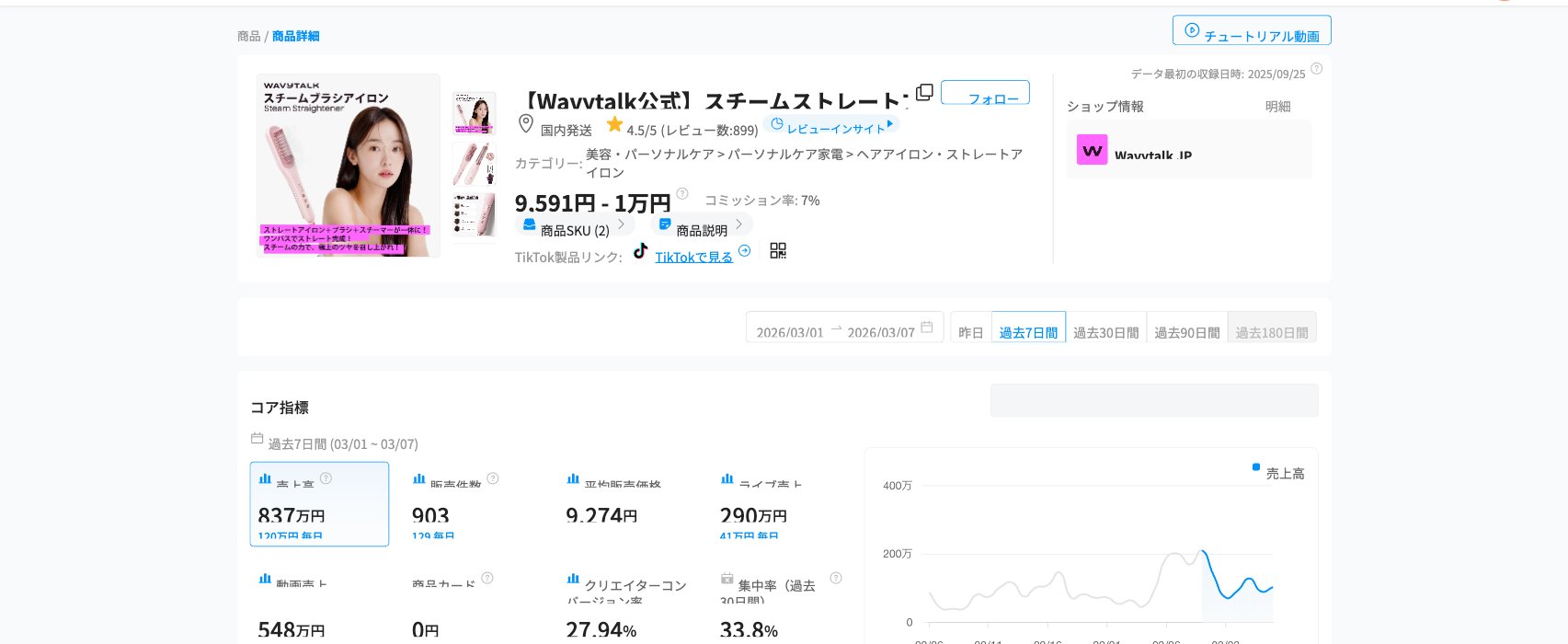Open shop 明細 link

[1277, 107]
